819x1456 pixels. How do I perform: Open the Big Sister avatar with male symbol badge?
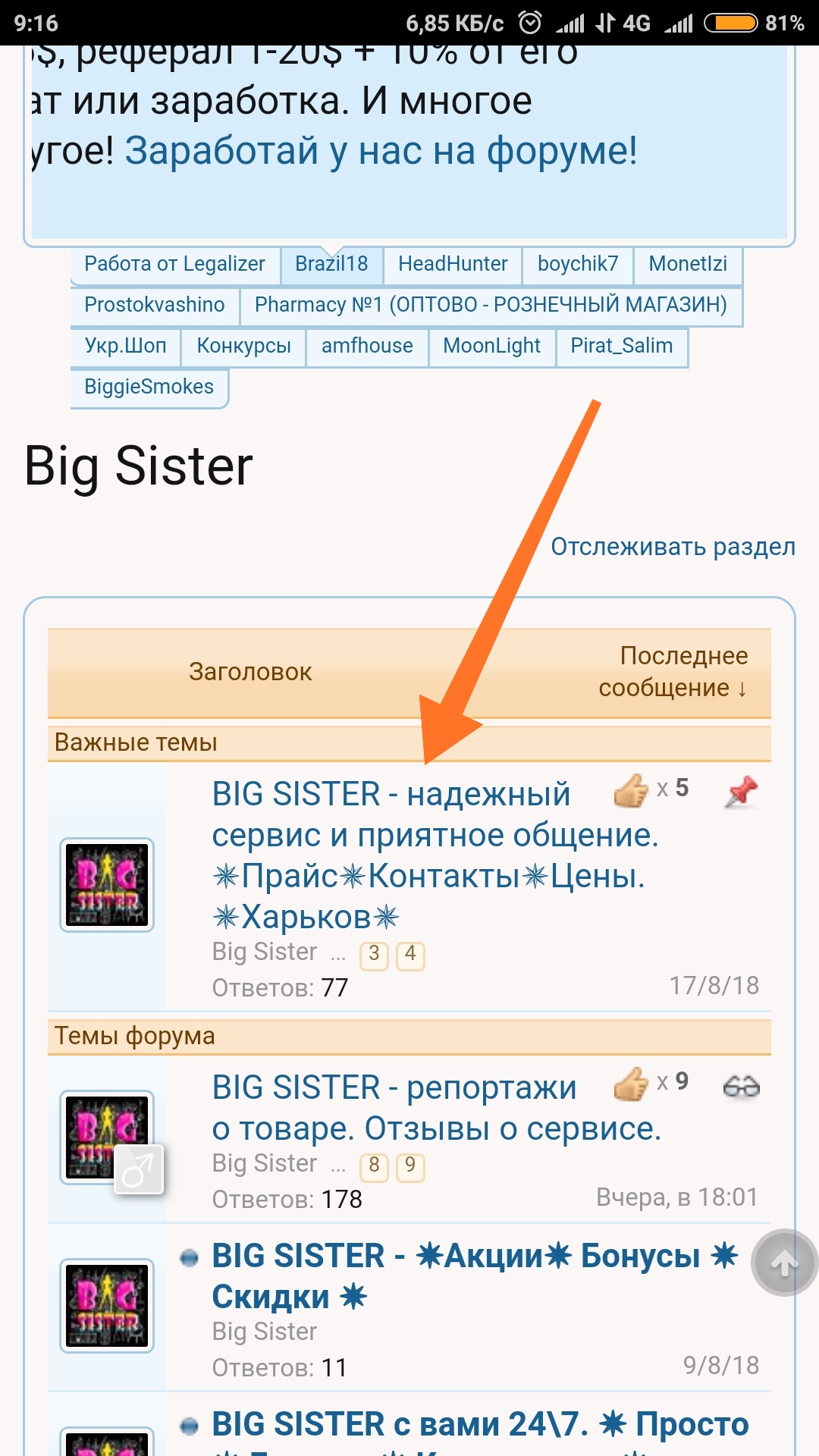click(107, 1137)
